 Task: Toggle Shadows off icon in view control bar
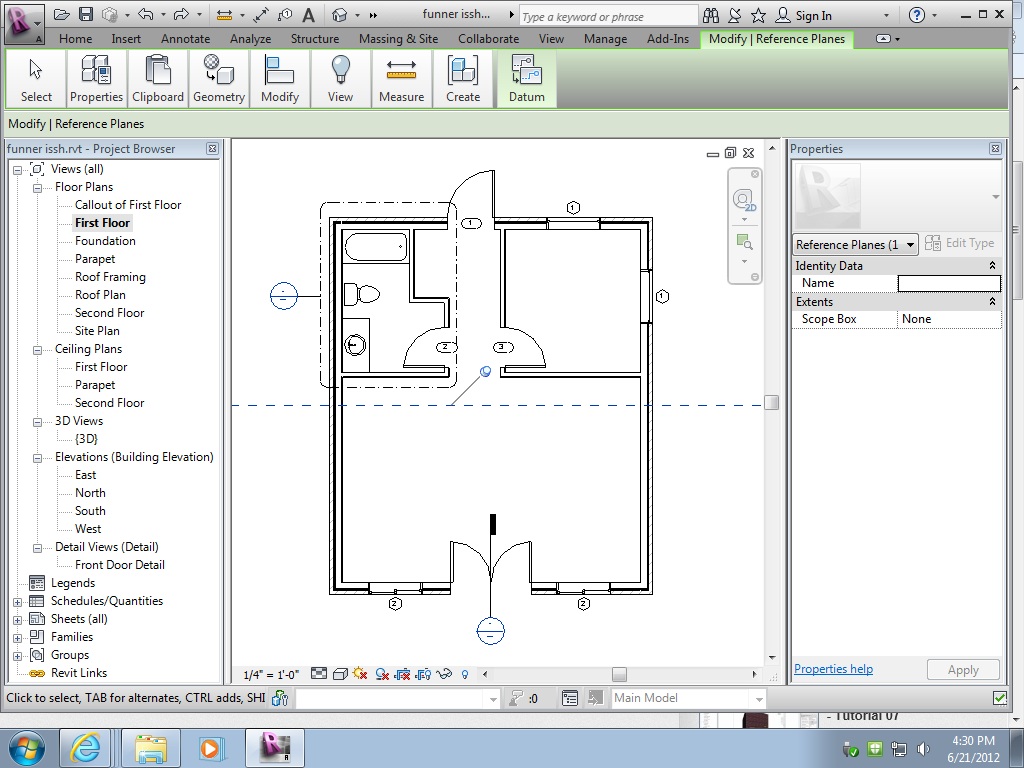382,674
